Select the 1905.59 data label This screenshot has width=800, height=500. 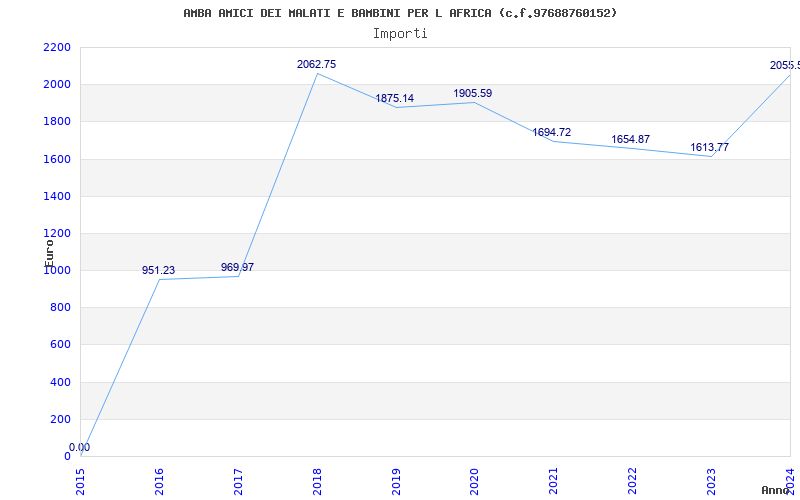[472, 93]
